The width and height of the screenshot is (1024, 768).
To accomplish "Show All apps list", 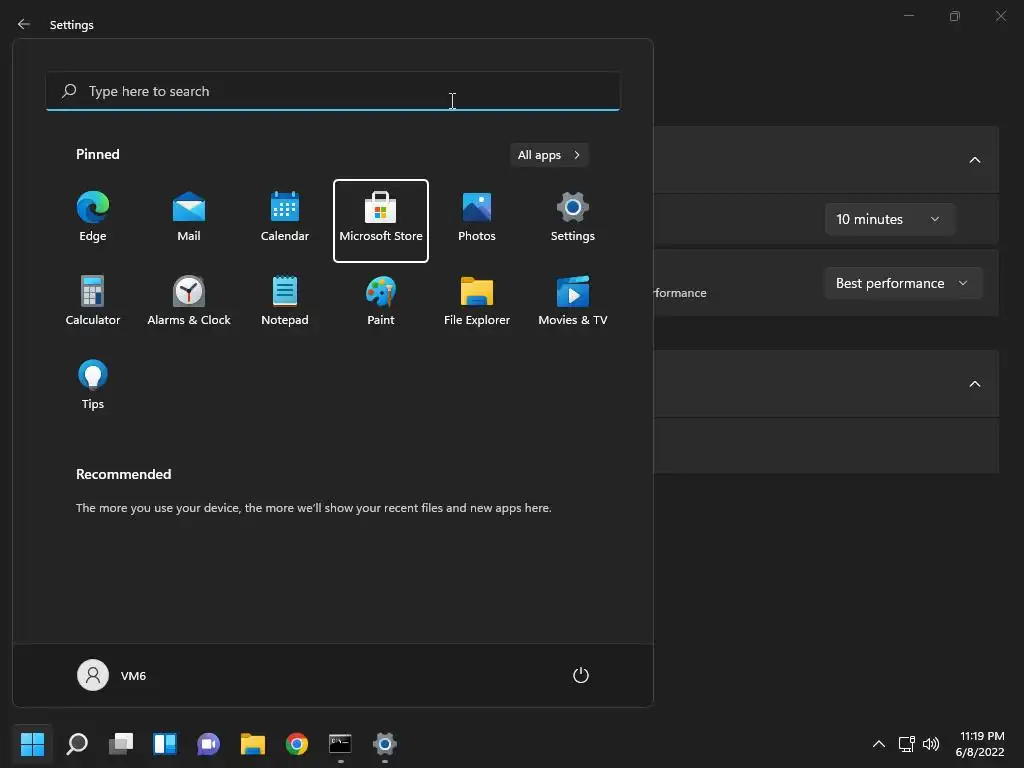I will point(549,155).
